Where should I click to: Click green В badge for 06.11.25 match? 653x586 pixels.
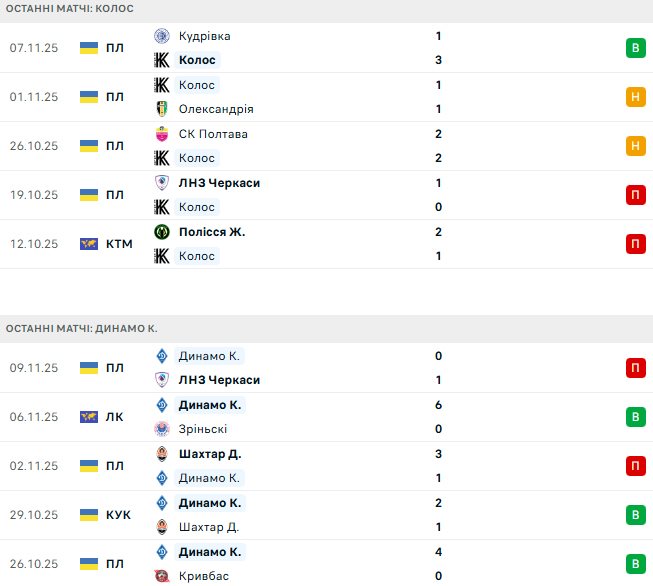coord(634,417)
